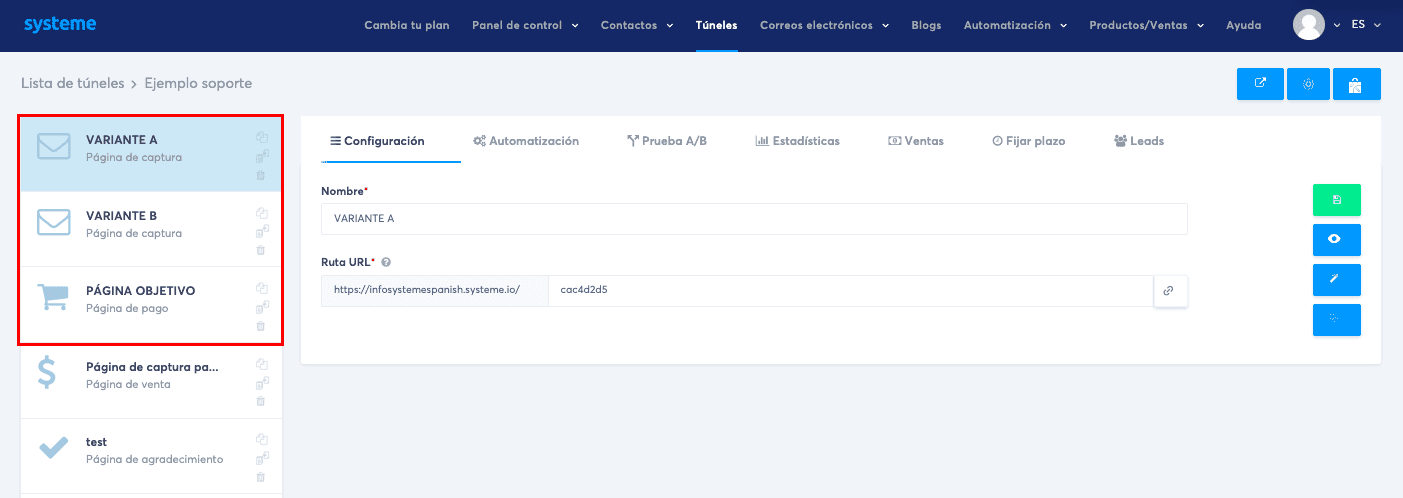Open funnel in new window via external-link button
The width and height of the screenshot is (1403, 498).
[x=1261, y=84]
